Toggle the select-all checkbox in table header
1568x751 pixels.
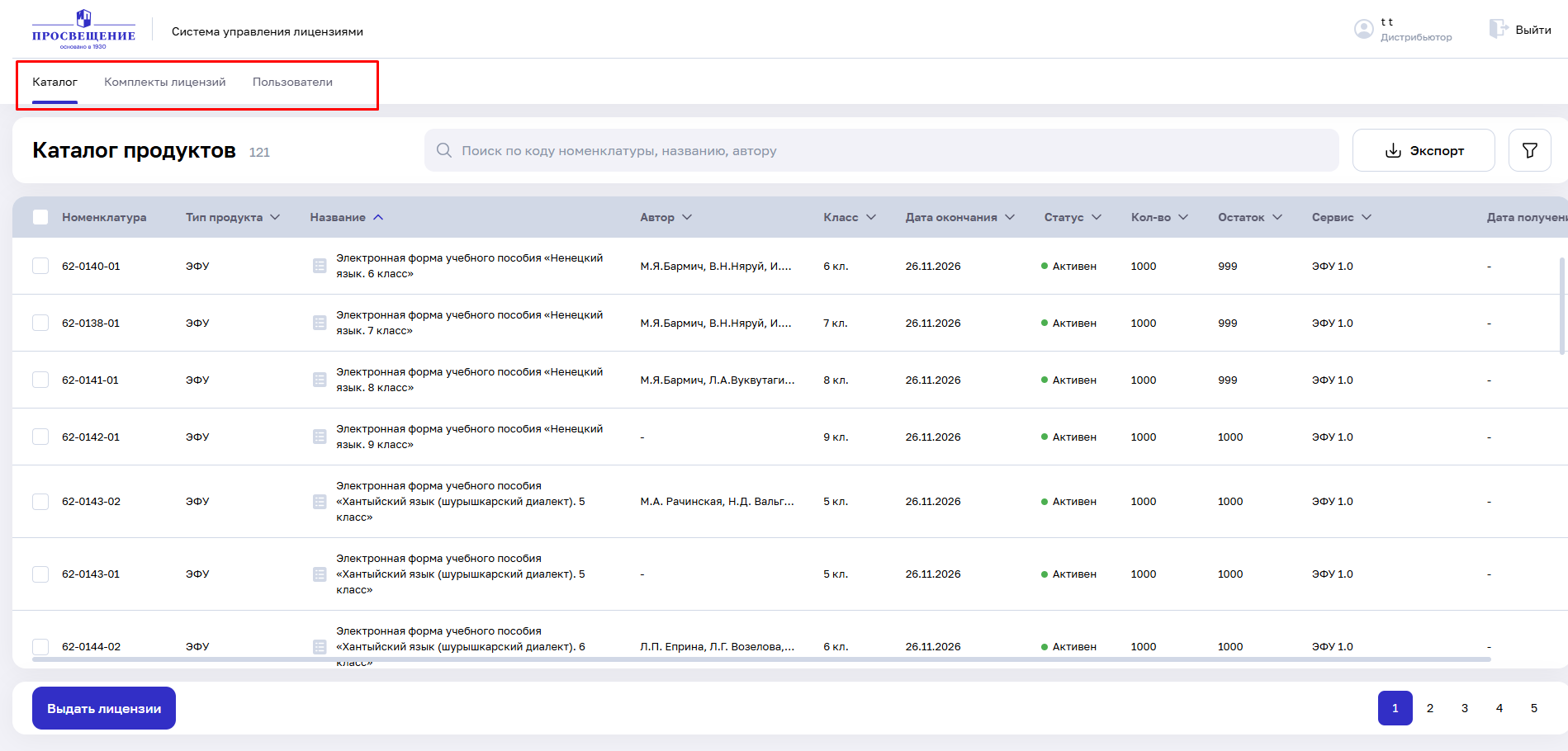point(40,217)
